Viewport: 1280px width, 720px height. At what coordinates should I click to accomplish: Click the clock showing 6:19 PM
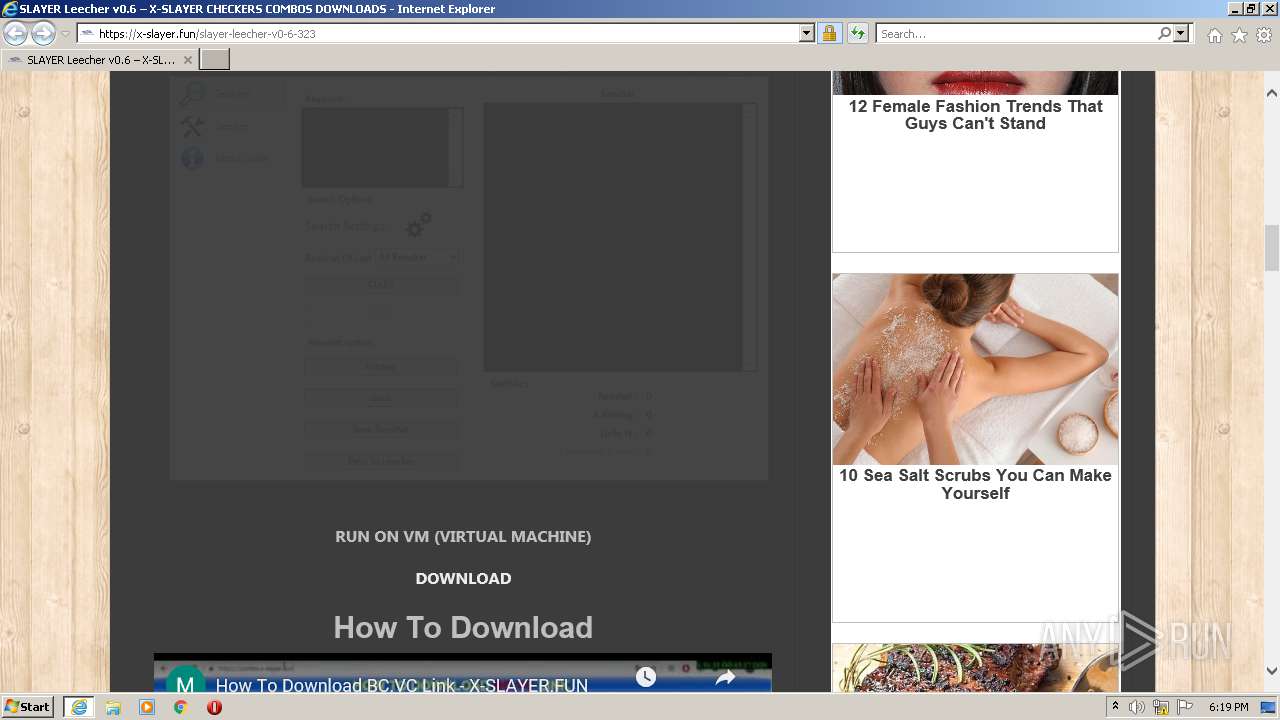pyautogui.click(x=1228, y=707)
